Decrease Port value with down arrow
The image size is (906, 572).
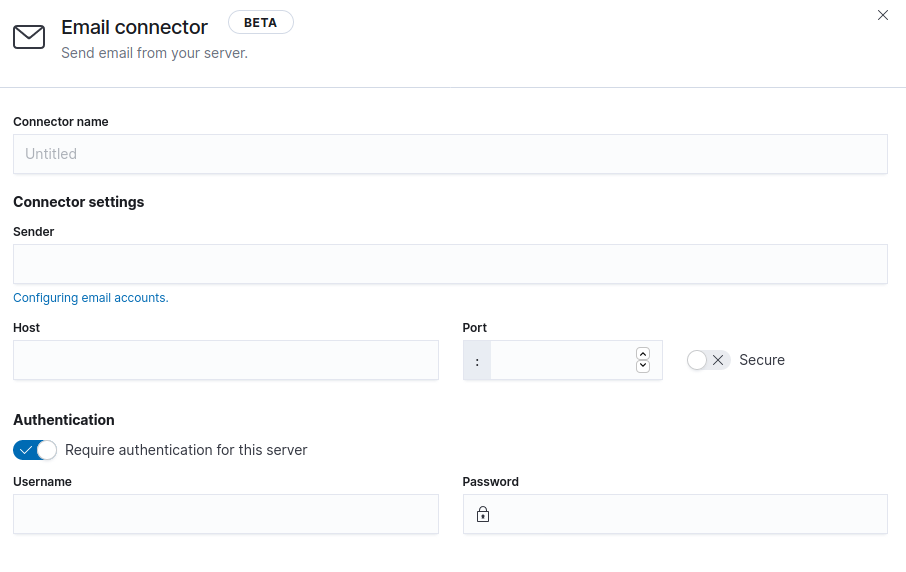[x=643, y=366]
